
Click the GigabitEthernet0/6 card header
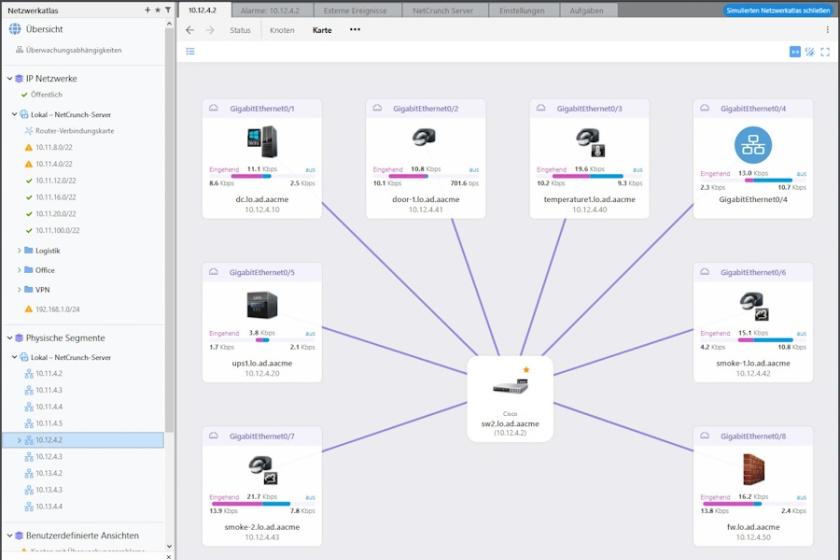[x=753, y=272]
